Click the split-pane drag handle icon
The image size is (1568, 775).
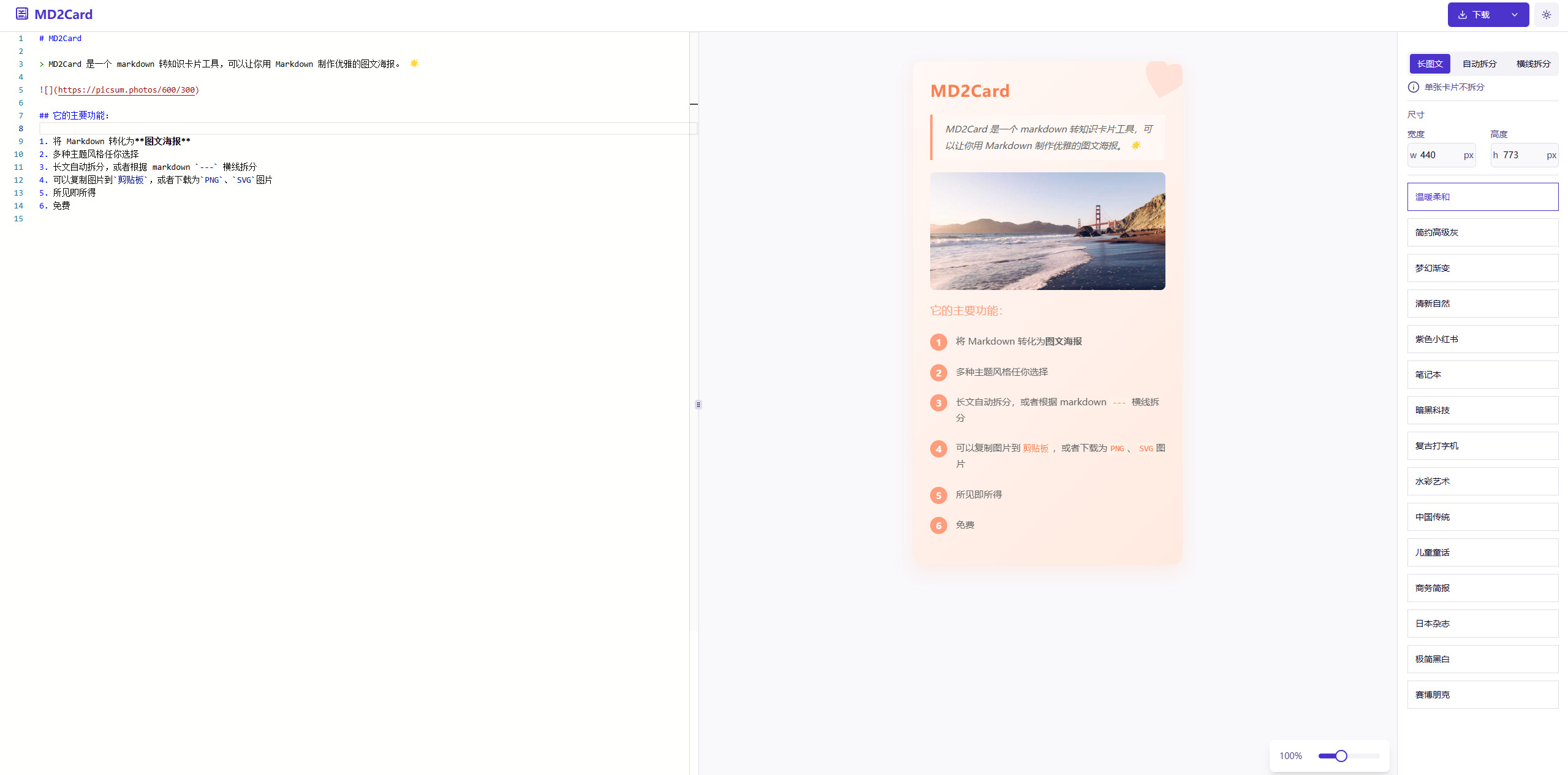coord(699,405)
